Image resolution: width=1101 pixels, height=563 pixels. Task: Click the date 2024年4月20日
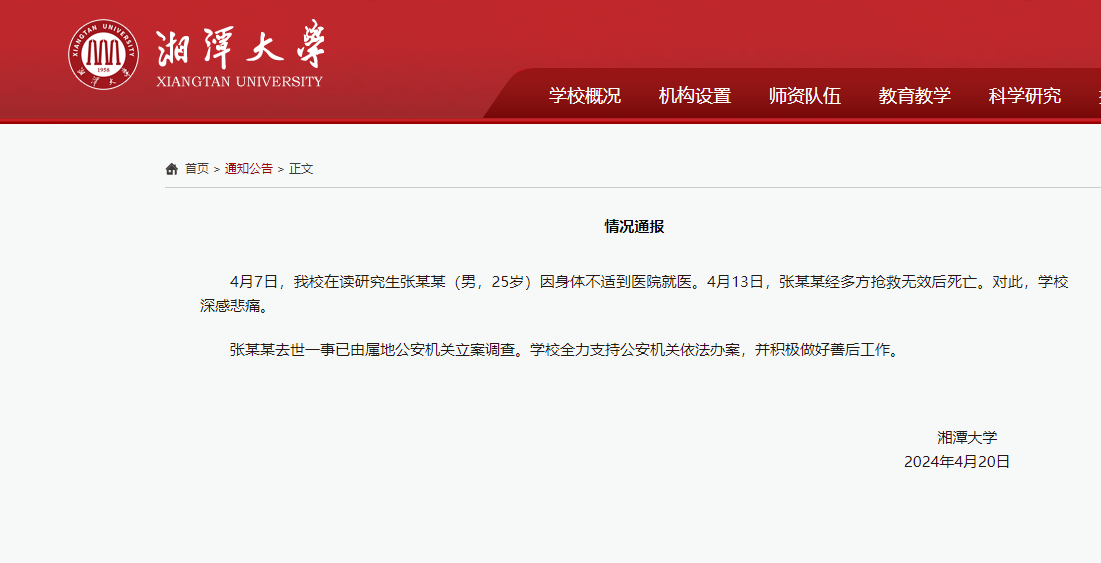click(x=957, y=461)
